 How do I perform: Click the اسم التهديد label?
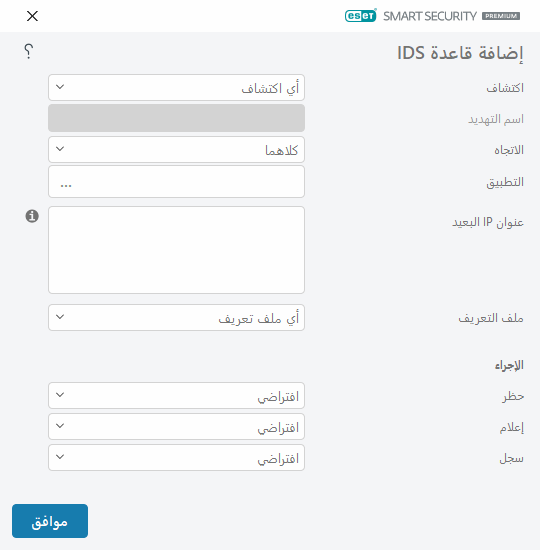pyautogui.click(x=496, y=119)
